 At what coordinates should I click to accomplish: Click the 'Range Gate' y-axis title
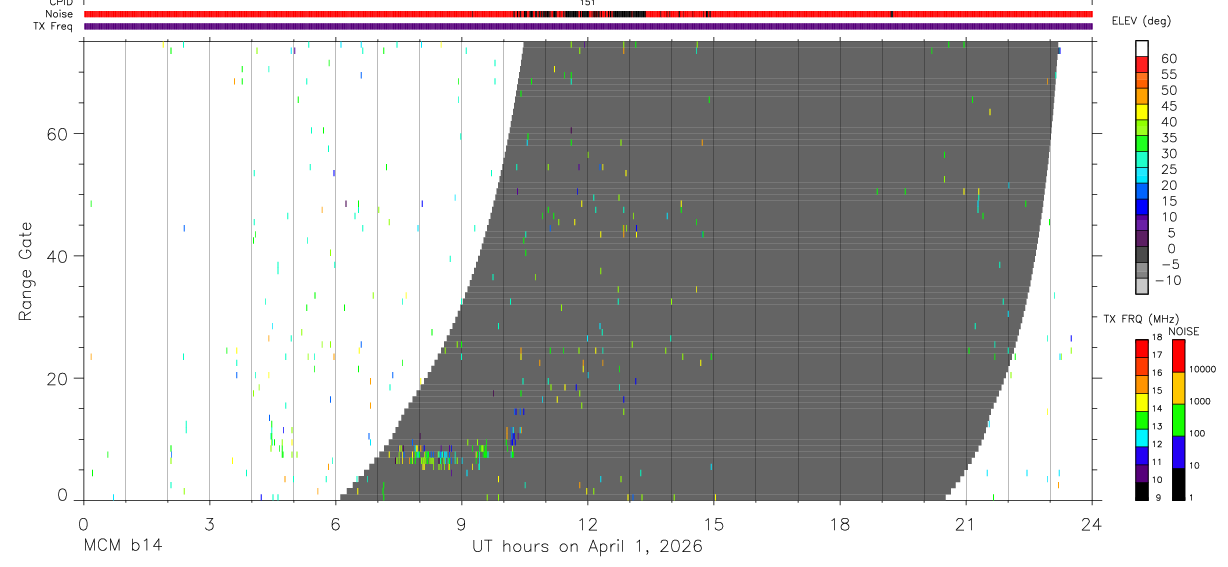[26, 270]
